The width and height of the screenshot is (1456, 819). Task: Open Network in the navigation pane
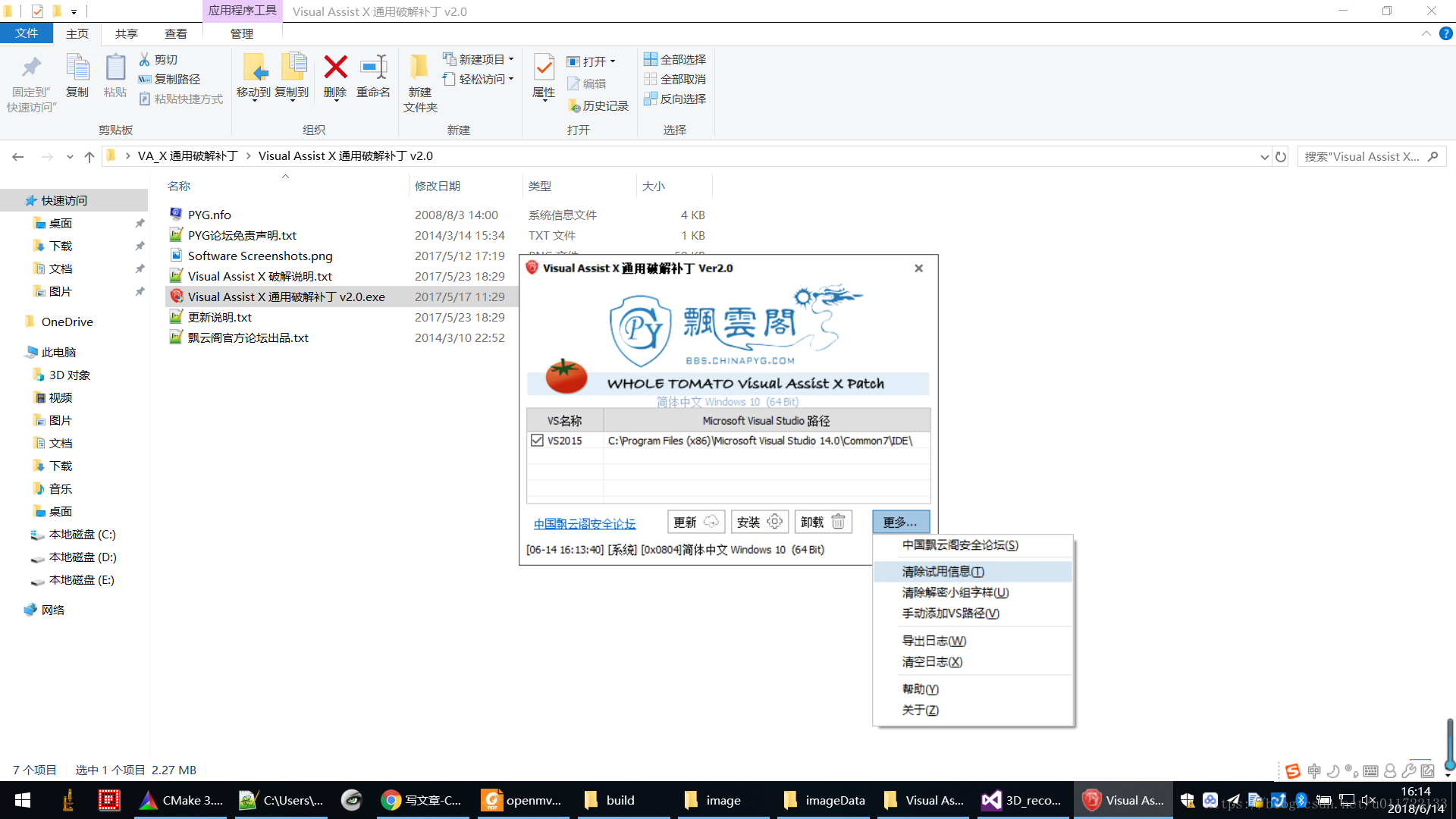point(53,610)
